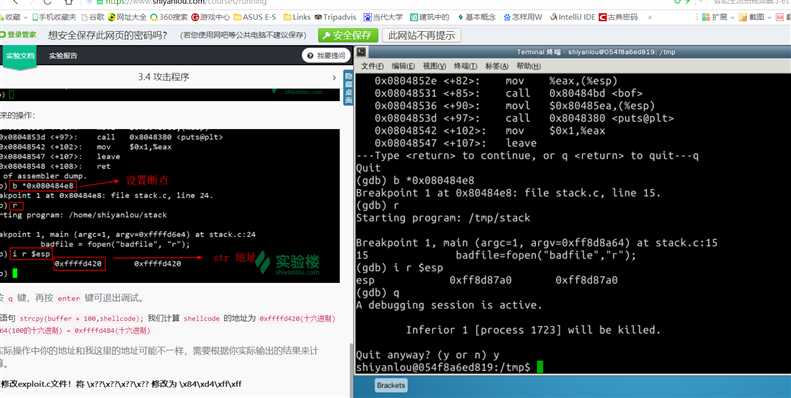Open the 游戏中心 bookmark
The width and height of the screenshot is (791, 398).
[x=210, y=17]
